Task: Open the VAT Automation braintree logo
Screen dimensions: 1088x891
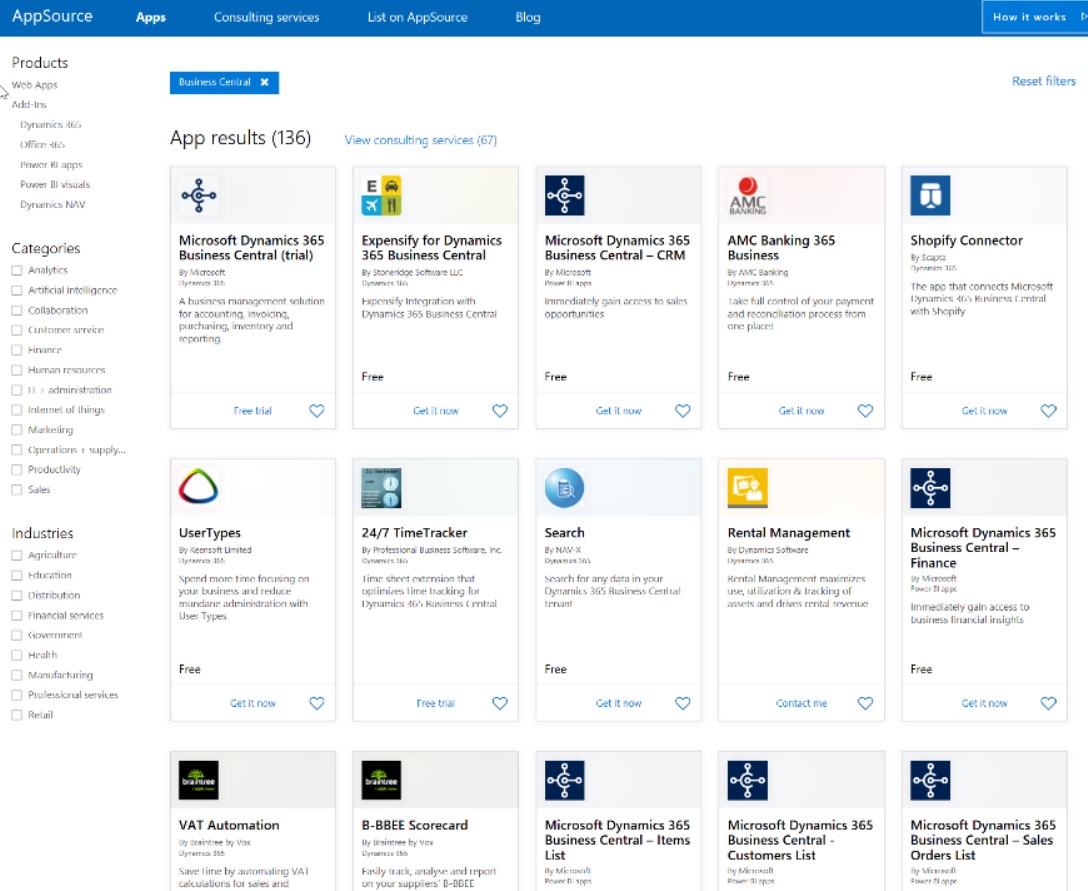Action: tap(198, 781)
